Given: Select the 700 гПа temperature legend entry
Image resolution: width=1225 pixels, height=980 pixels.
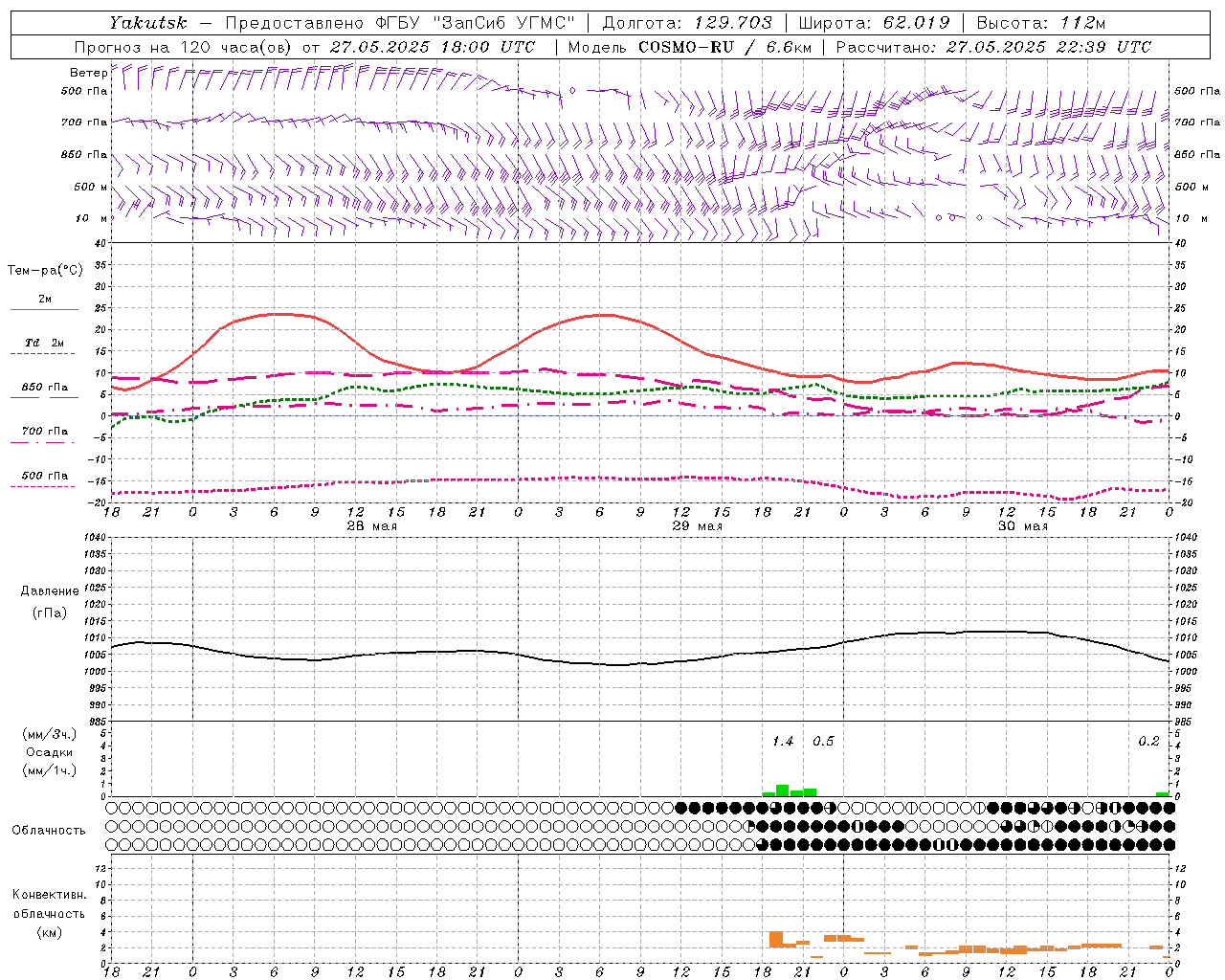Looking at the screenshot, I should click(45, 432).
